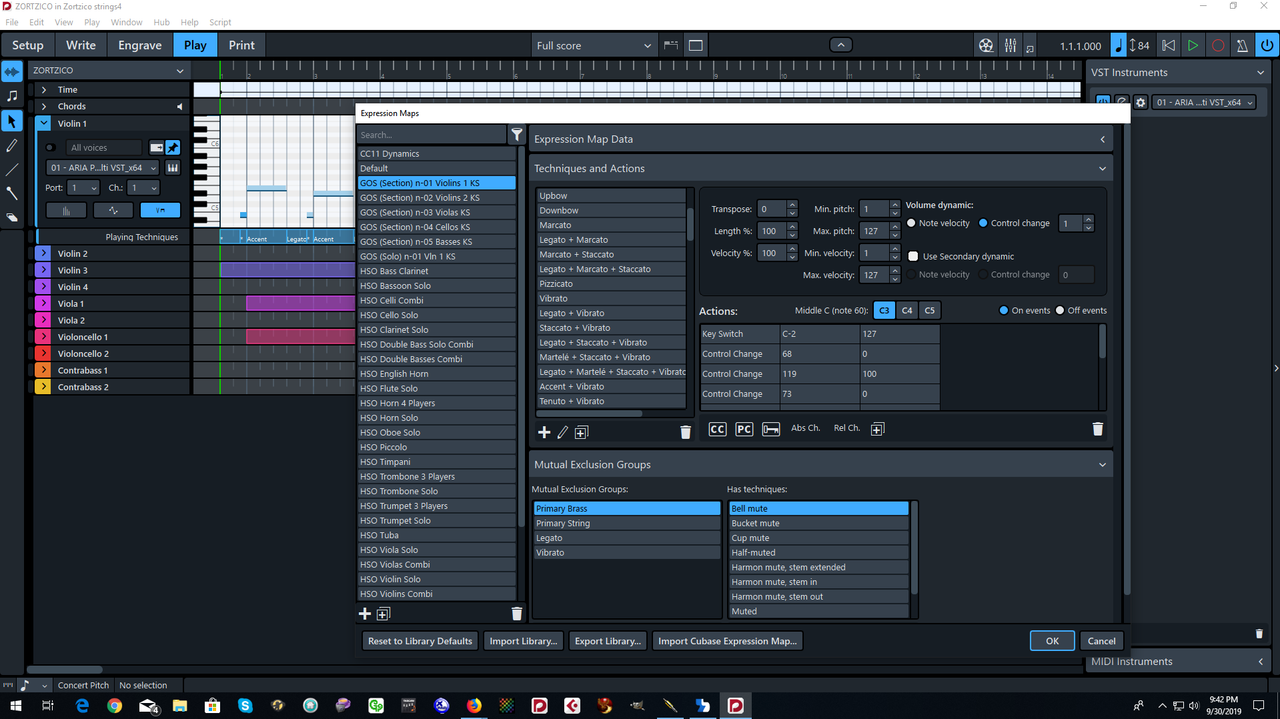
Task: Set Middle C to C3
Action: click(884, 310)
